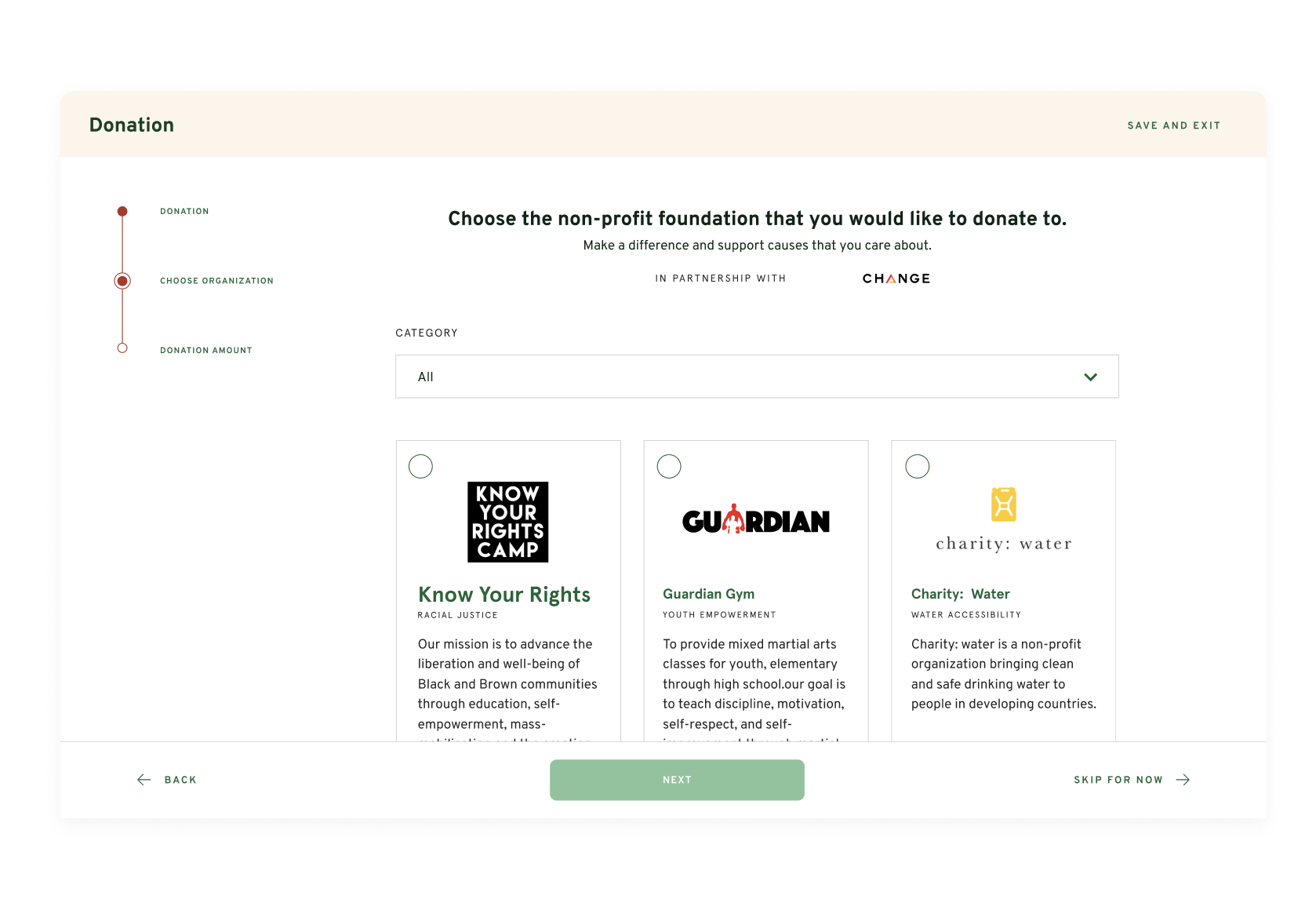The height and width of the screenshot is (910, 1316).
Task: Go to the Choose Organization step
Action: point(216,281)
